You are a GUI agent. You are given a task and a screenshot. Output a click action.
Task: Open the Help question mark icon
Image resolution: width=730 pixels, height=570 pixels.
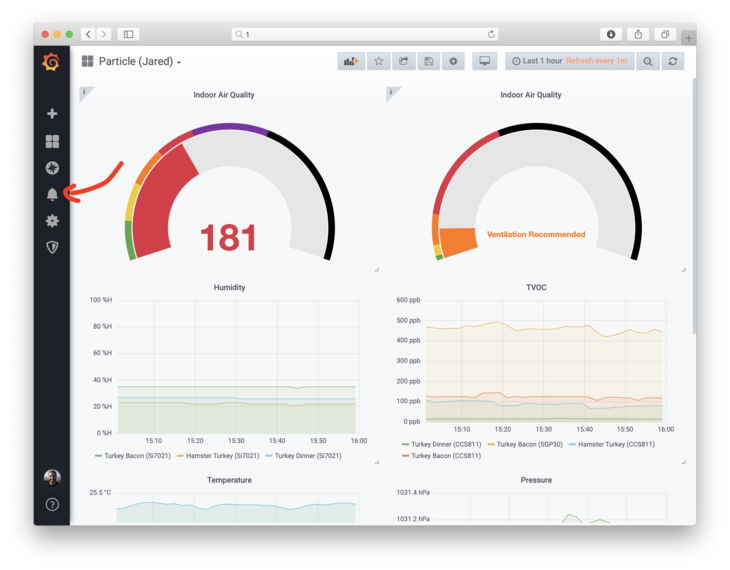coord(52,504)
